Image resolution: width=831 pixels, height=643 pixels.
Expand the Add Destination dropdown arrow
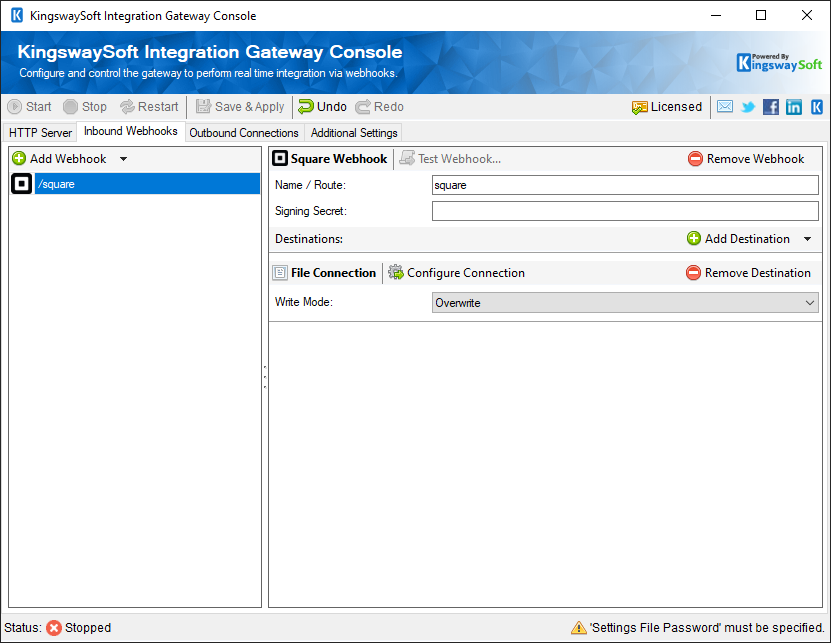[x=807, y=239]
